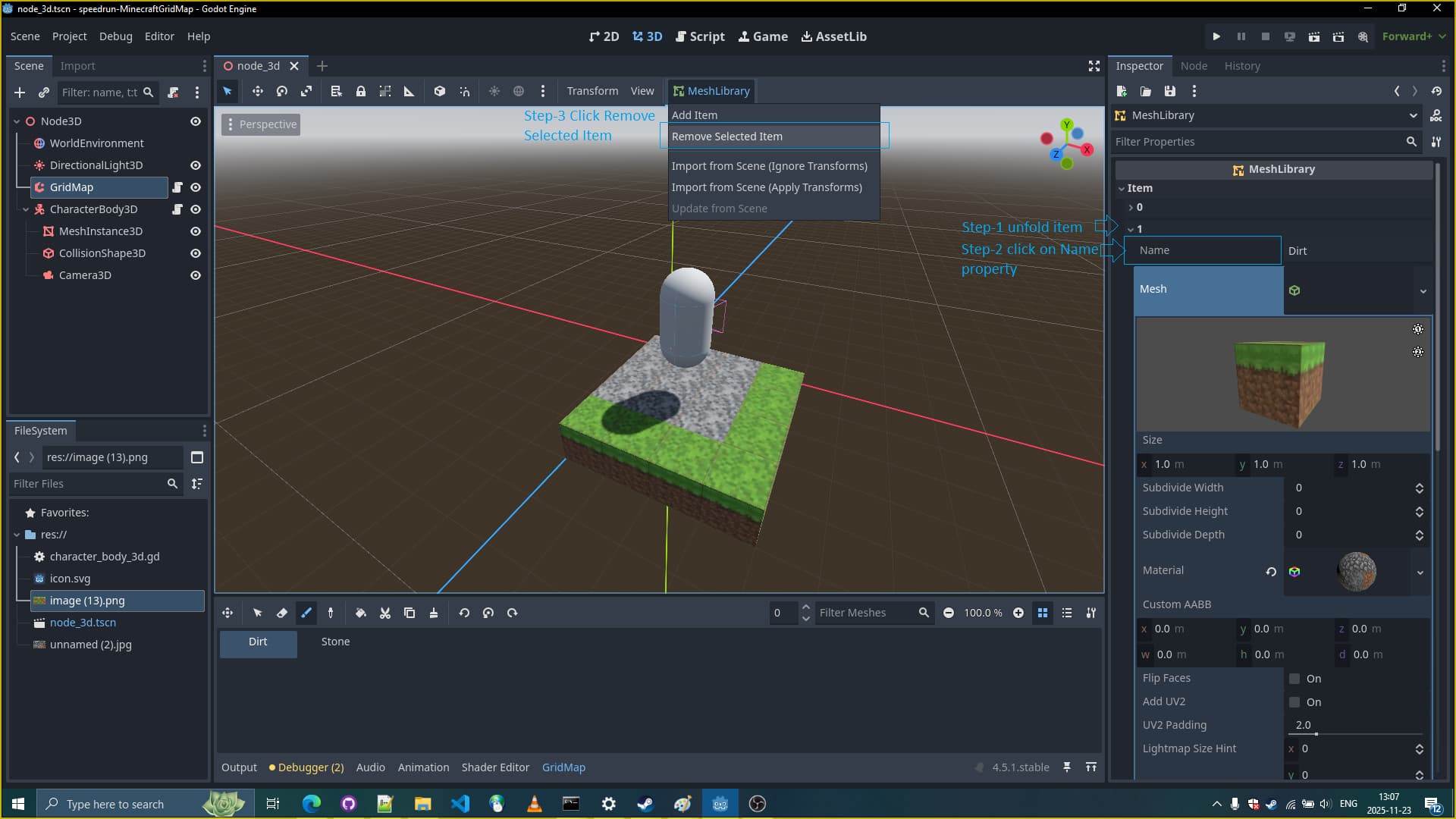The width and height of the screenshot is (1456, 819).
Task: Expand item 0 in MeshLibrary
Action: (1131, 207)
